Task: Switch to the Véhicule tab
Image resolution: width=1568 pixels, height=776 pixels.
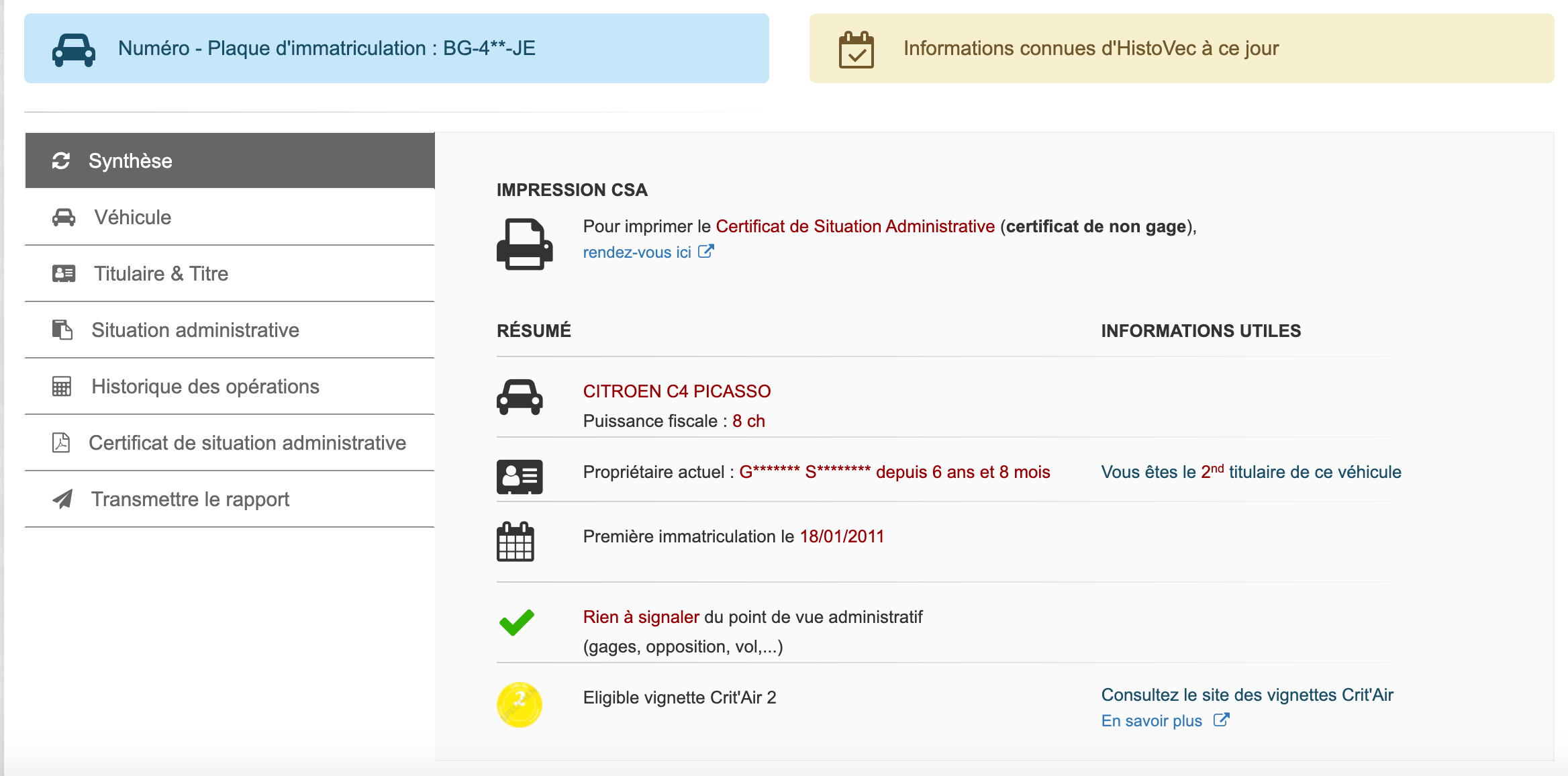Action: click(230, 217)
